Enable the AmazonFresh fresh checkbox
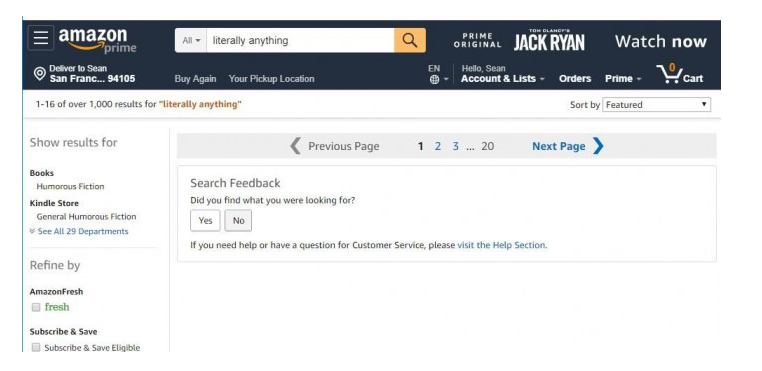This screenshot has height=371, width=762. [35, 307]
